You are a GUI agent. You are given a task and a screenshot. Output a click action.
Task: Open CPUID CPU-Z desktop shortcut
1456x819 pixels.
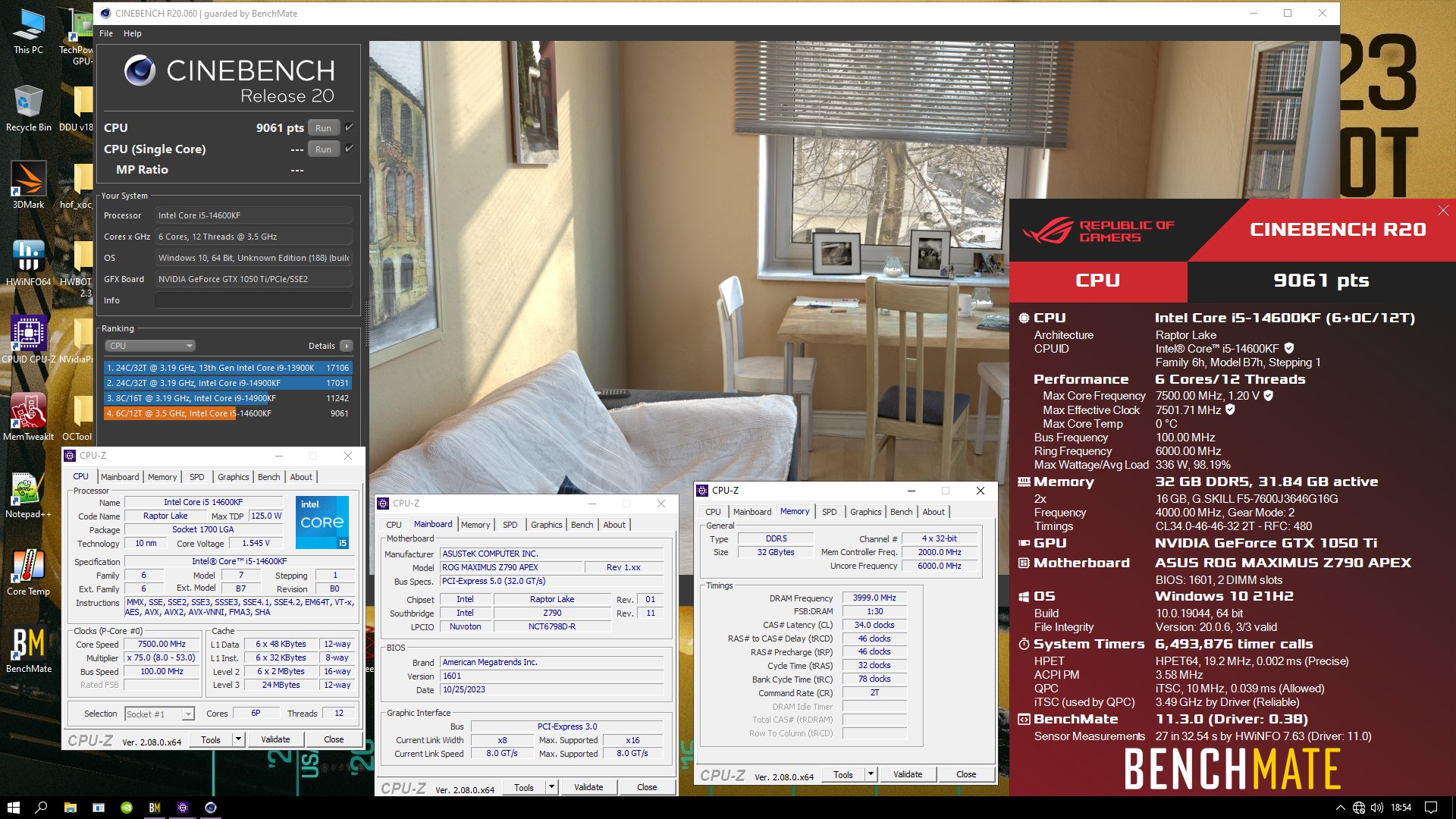[x=28, y=340]
